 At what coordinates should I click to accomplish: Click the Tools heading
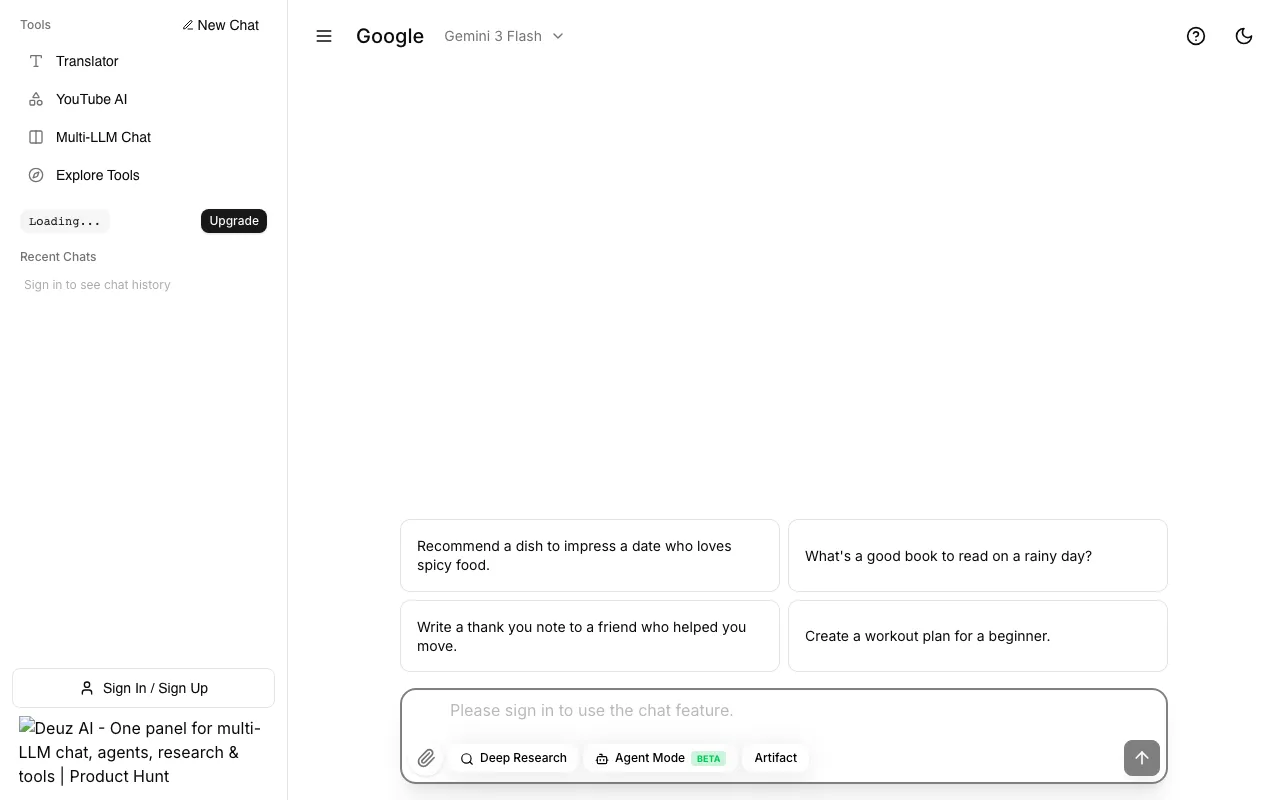pos(35,25)
